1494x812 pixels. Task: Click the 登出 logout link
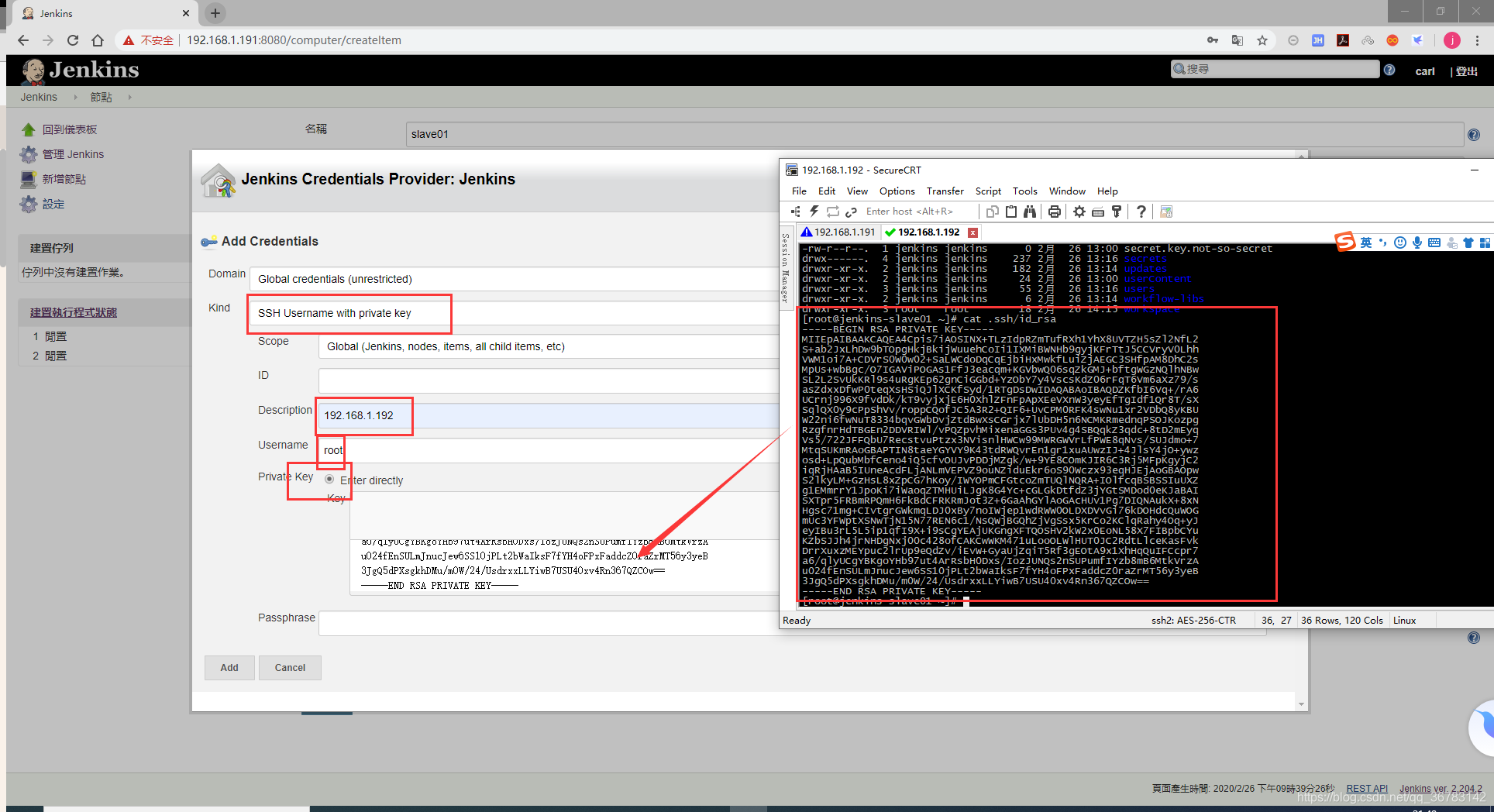[x=1466, y=71]
